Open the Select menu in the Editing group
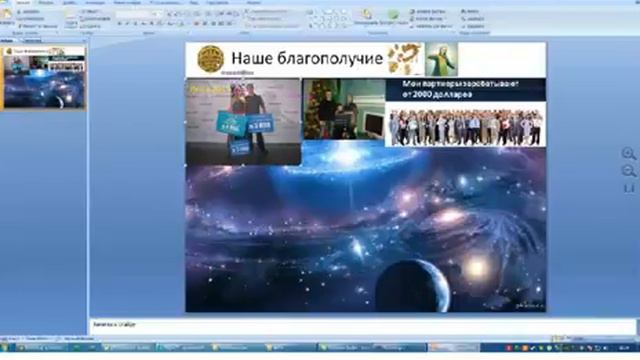The image size is (640, 360). [x=473, y=26]
